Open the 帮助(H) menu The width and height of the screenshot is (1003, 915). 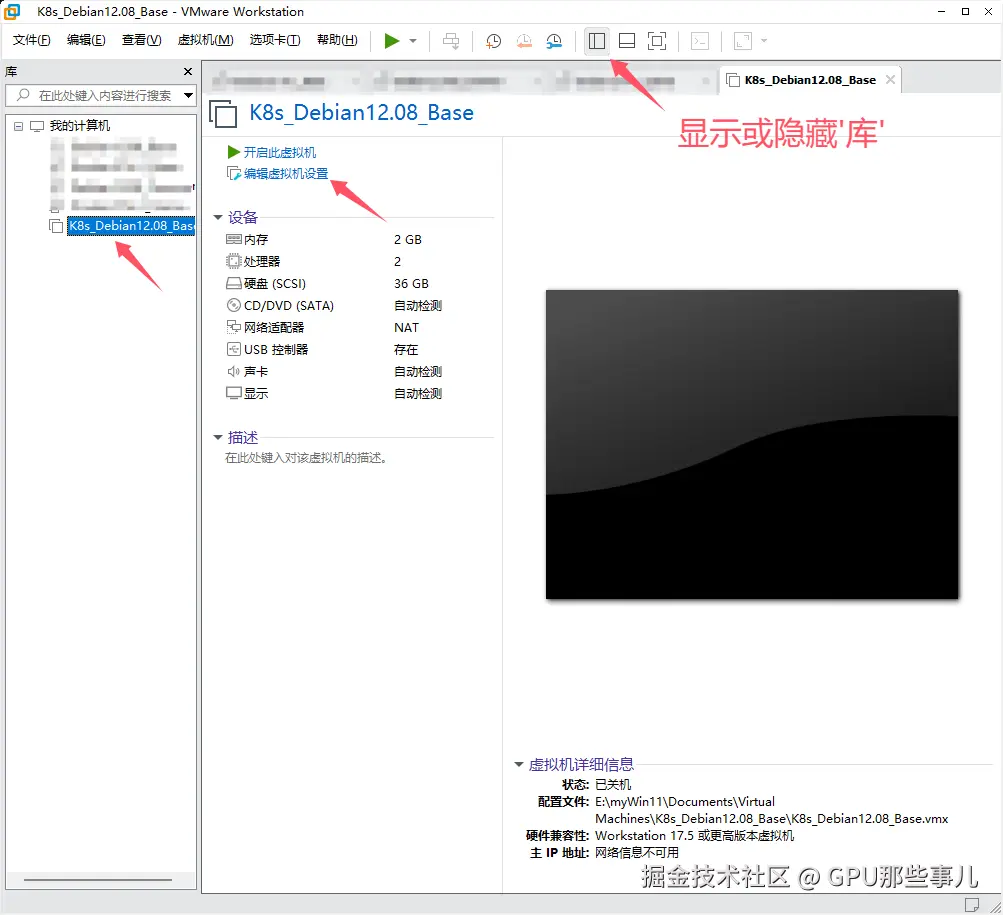(337, 40)
